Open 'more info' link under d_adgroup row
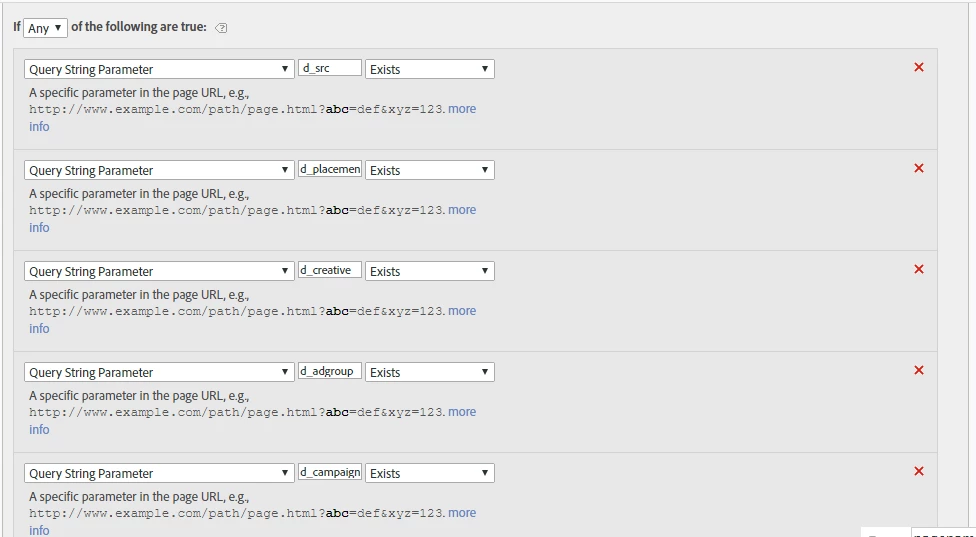Screen dimensions: 976x537 [462, 412]
